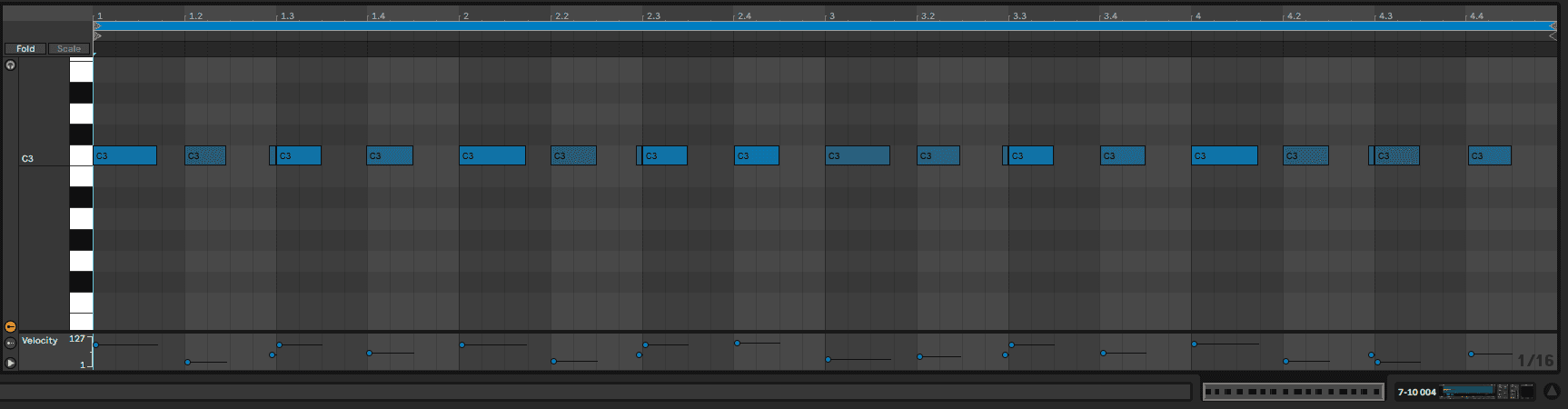Screen dimensions: 1568x409
Task: Select the C3 note at bar 1
Action: [125, 155]
